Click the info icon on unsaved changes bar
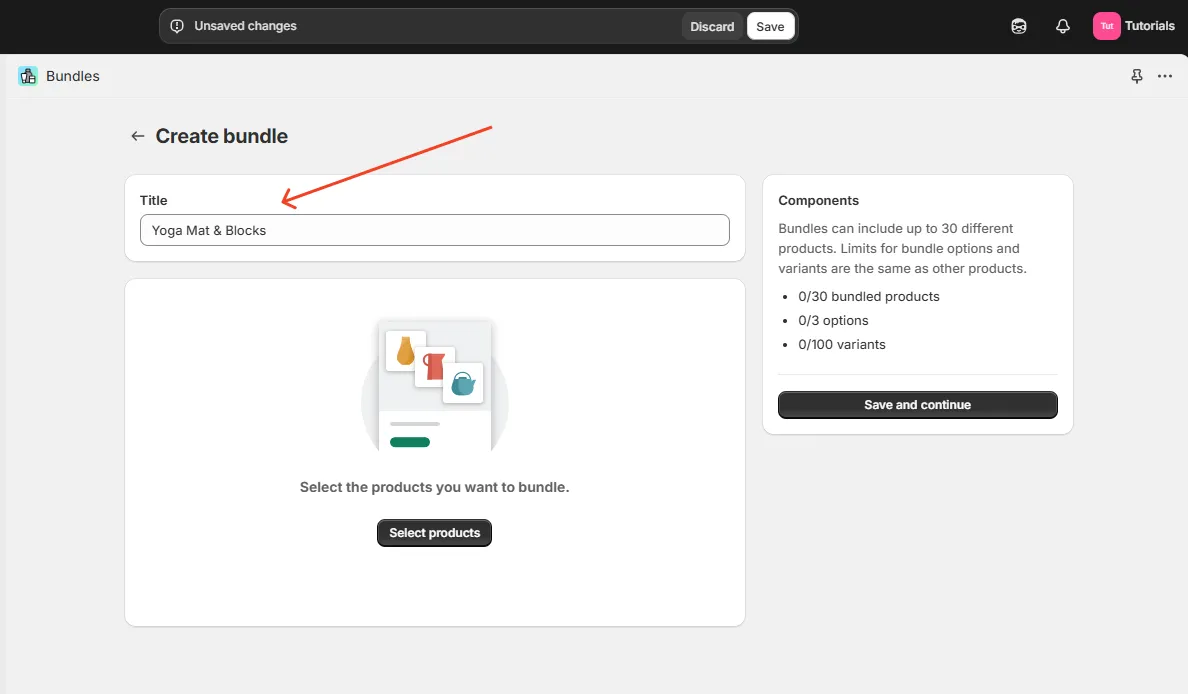This screenshot has width=1188, height=694. pos(178,26)
